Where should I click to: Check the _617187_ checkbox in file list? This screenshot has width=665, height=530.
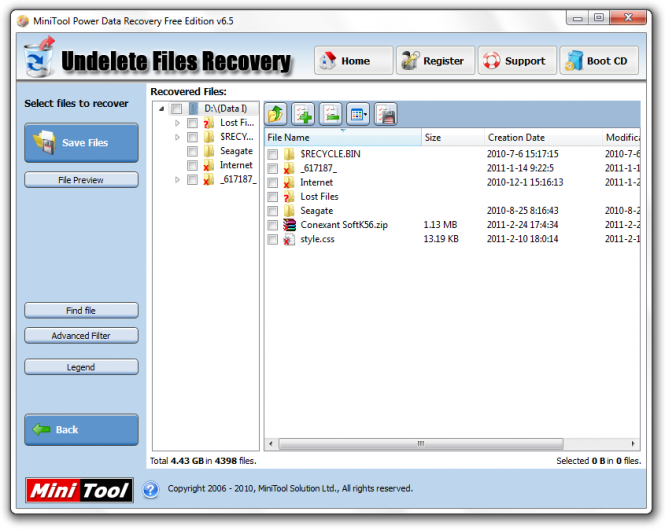pyautogui.click(x=273, y=168)
